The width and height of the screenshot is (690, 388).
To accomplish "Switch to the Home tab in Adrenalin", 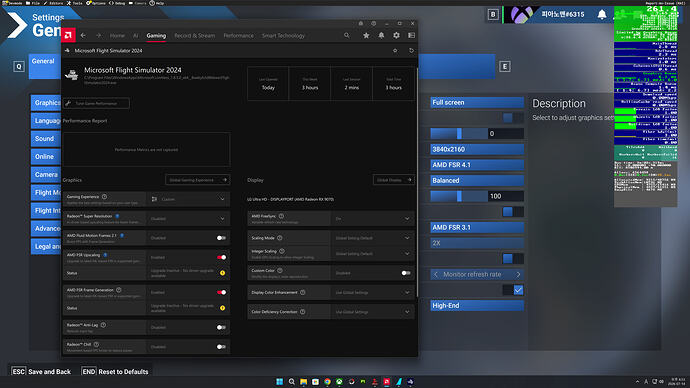I will coord(117,36).
